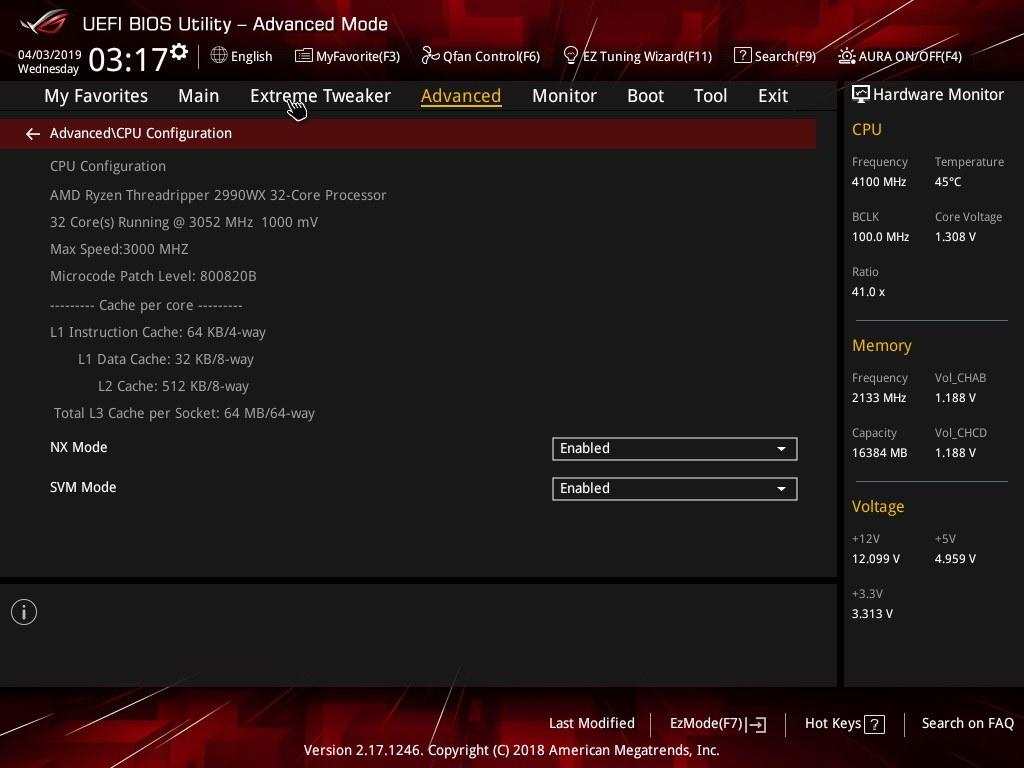
Task: Click Ratio value 41.0 x
Action: (868, 292)
